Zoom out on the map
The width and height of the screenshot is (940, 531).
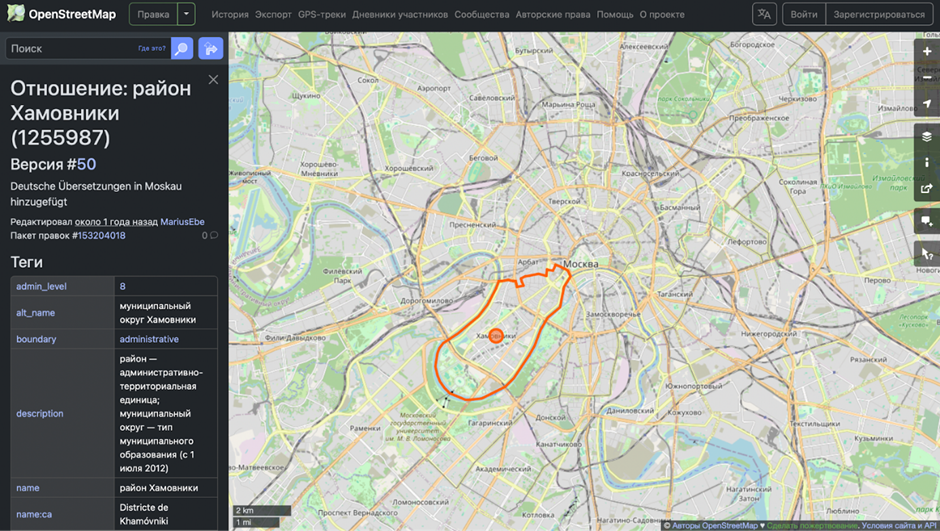[927, 78]
